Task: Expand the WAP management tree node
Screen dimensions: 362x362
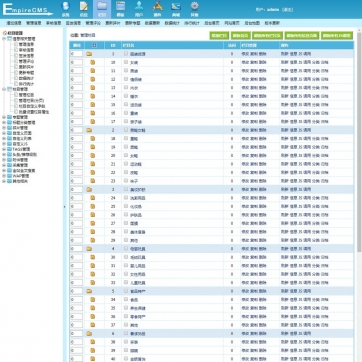Action: point(4,176)
